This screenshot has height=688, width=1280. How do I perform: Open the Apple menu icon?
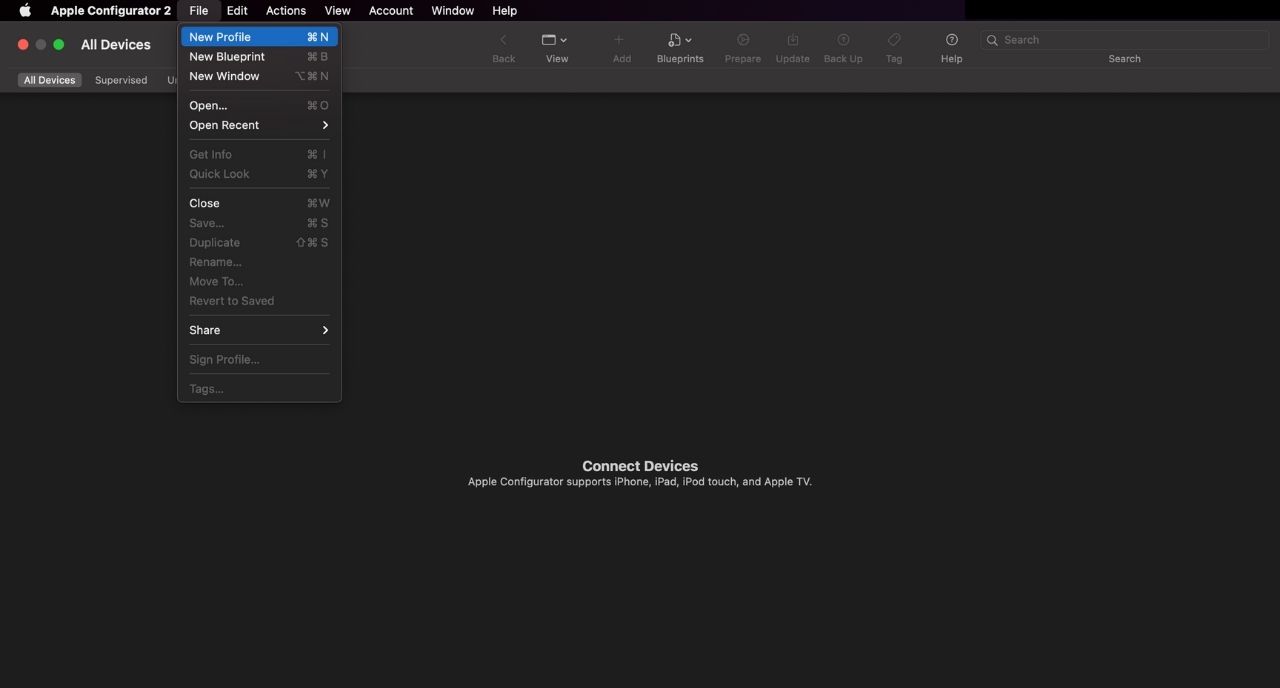25,10
